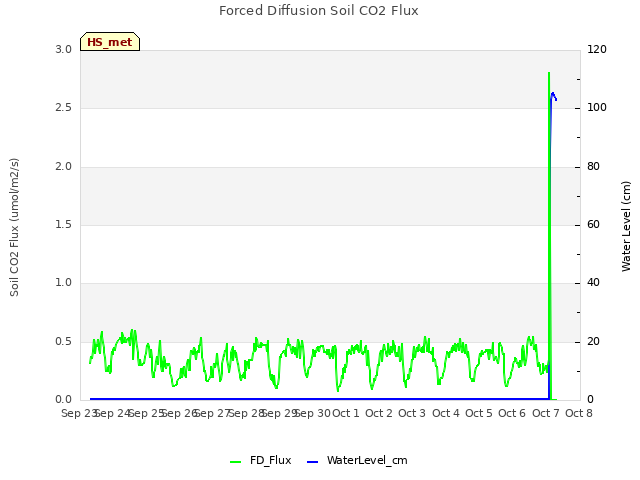640x480 pixels.
Task: Click the 3.0 left axis value
Action: pyautogui.click(x=64, y=49)
